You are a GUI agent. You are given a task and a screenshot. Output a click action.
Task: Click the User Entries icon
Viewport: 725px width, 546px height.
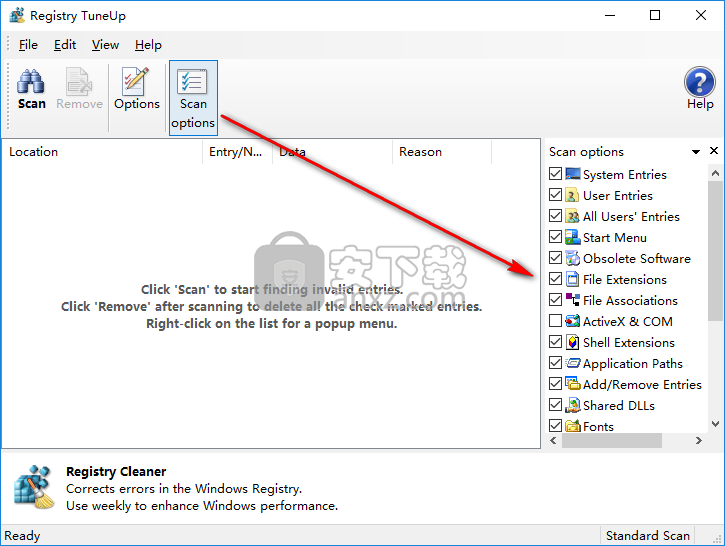coord(572,196)
